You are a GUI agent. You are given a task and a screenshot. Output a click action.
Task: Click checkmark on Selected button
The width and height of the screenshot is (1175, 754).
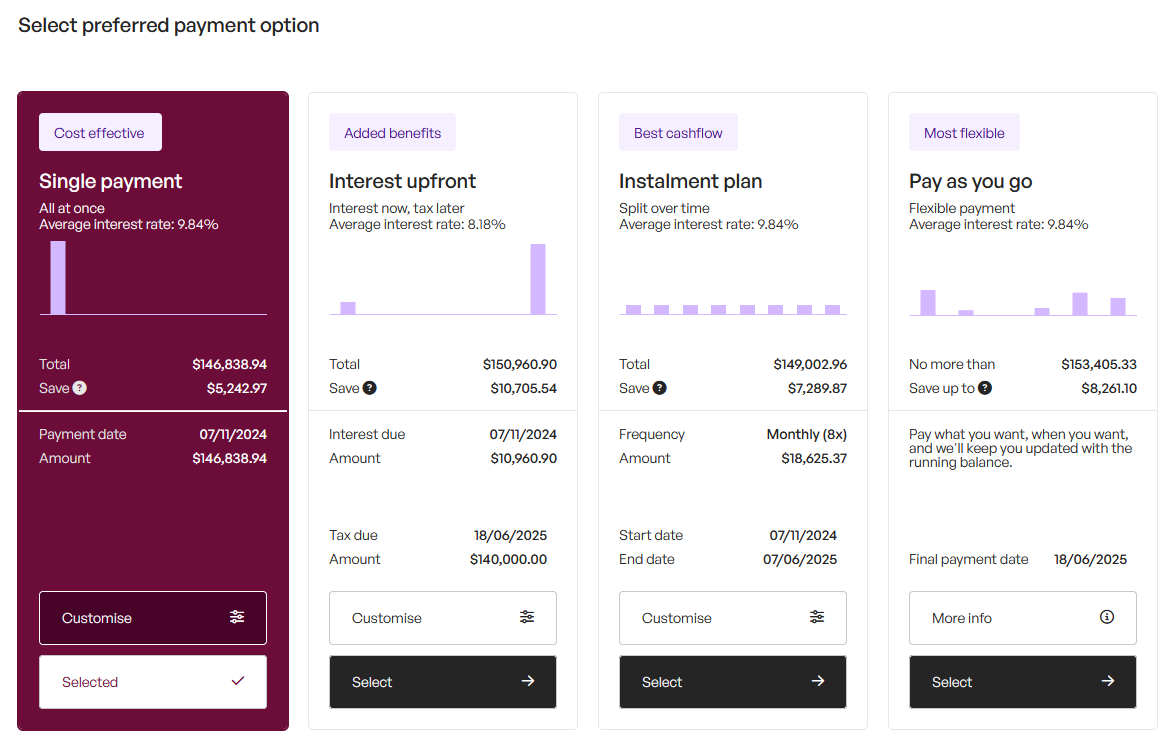(x=238, y=681)
